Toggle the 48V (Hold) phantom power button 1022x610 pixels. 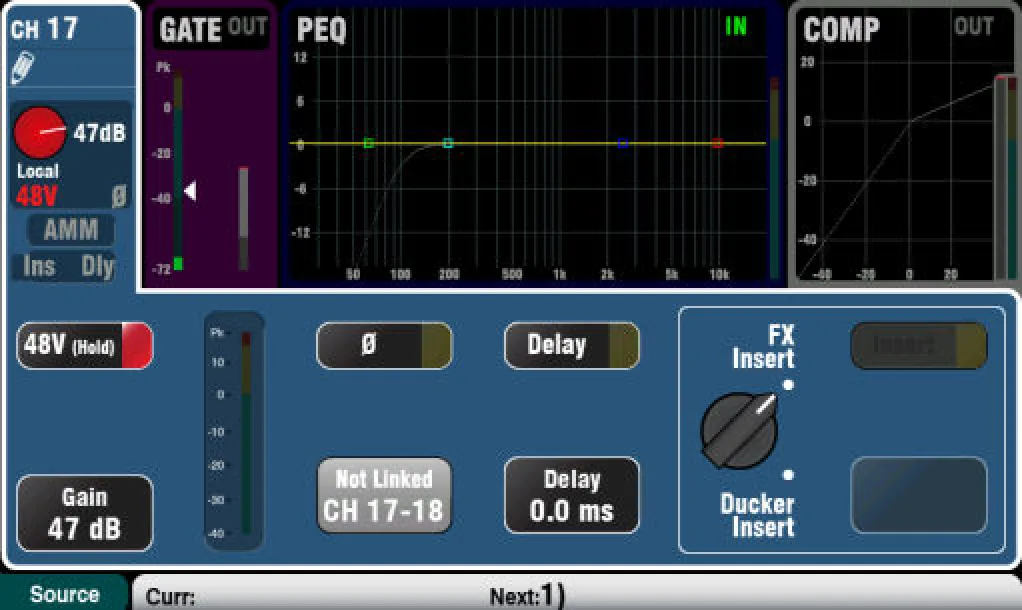[85, 345]
